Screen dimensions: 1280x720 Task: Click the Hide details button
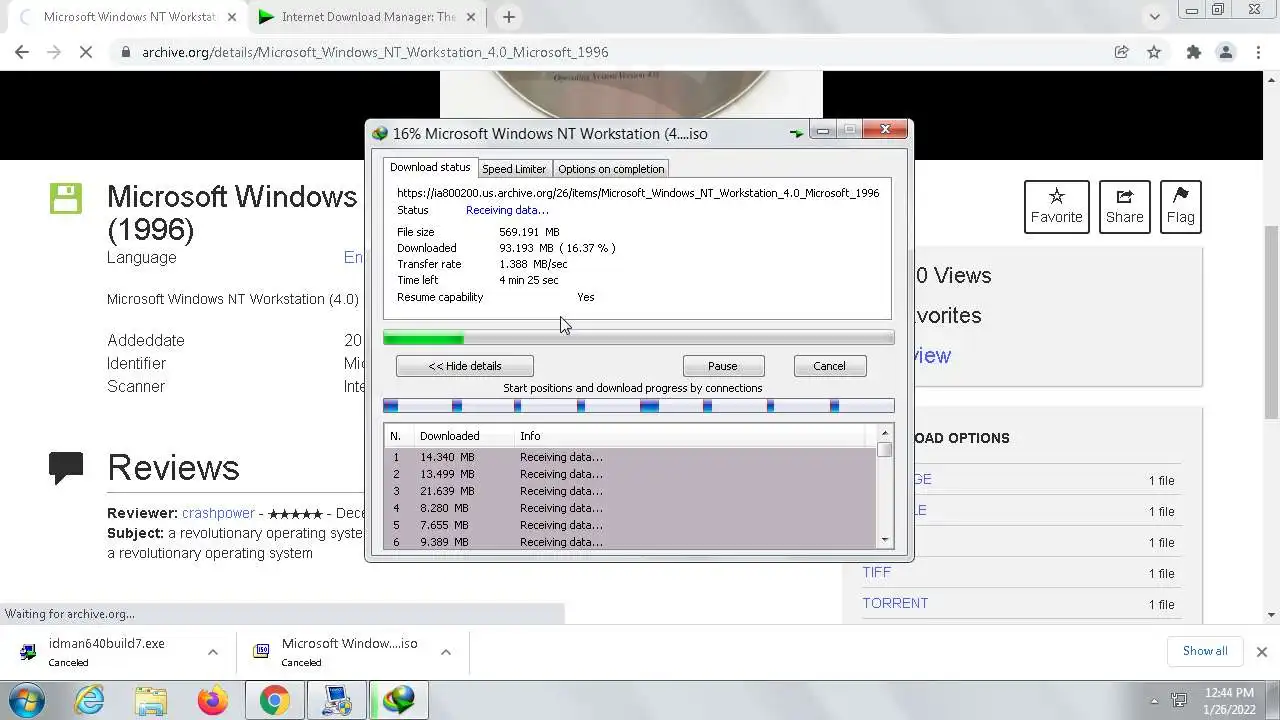pos(465,366)
